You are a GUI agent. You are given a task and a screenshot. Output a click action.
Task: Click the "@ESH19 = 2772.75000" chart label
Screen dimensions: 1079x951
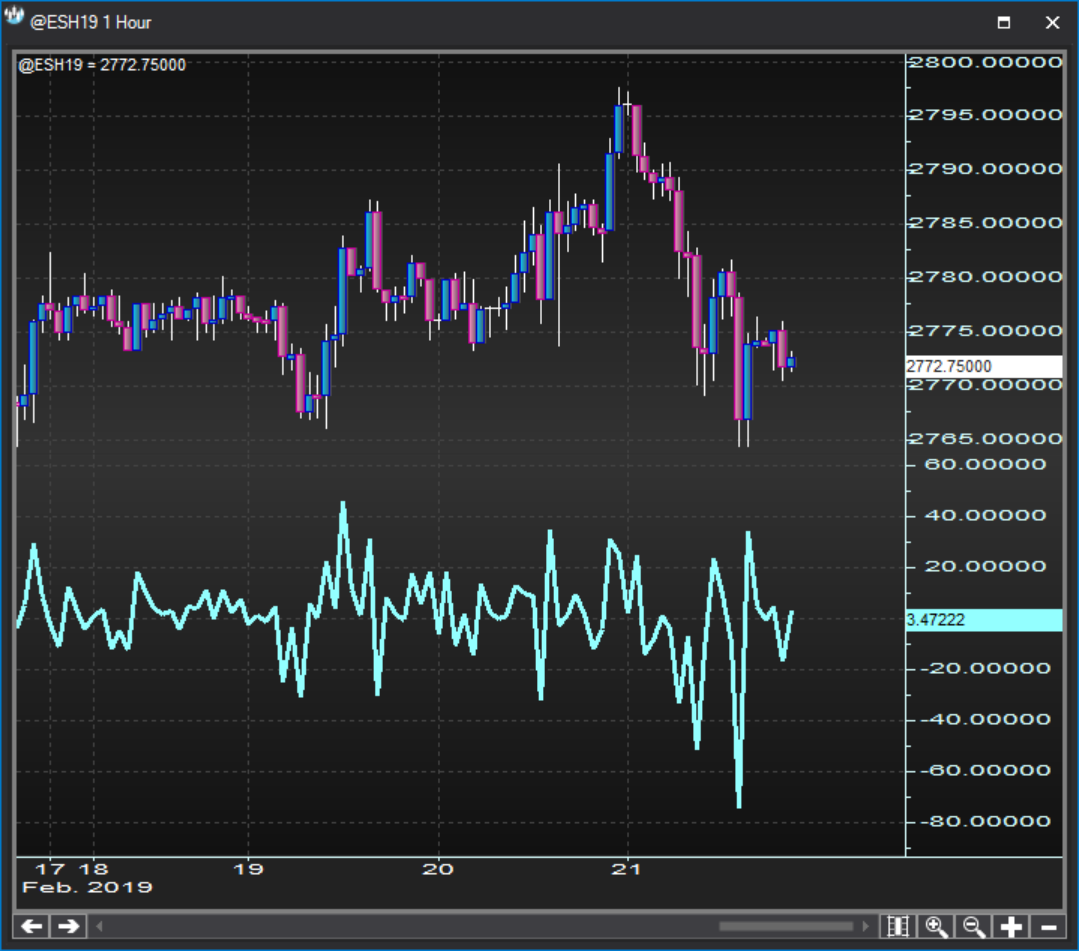[102, 65]
